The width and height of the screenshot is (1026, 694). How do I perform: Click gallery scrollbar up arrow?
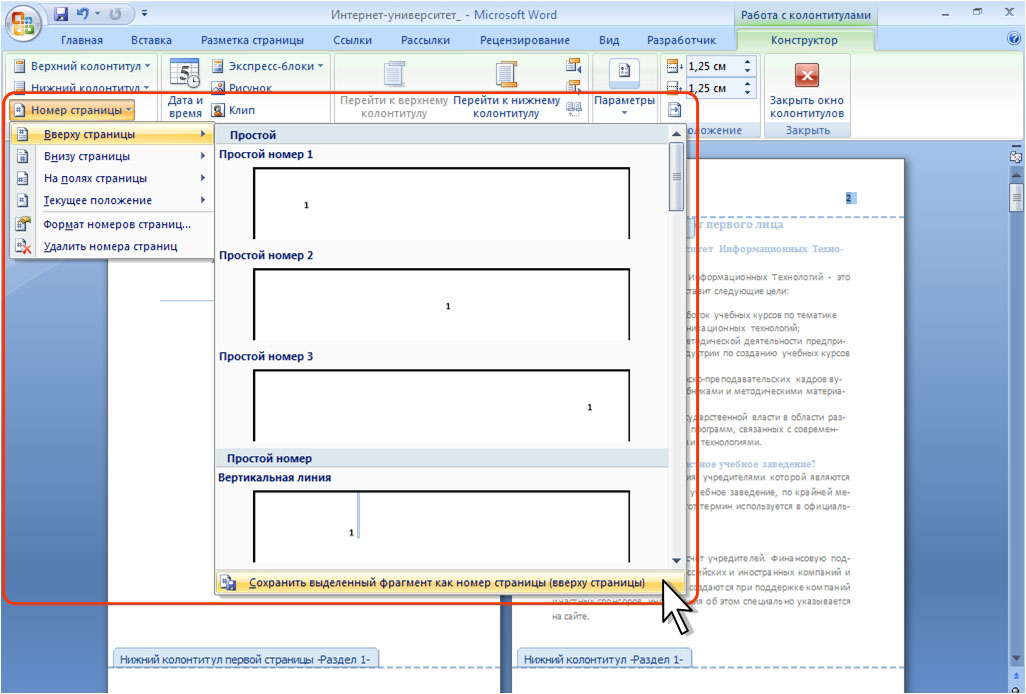pos(676,133)
